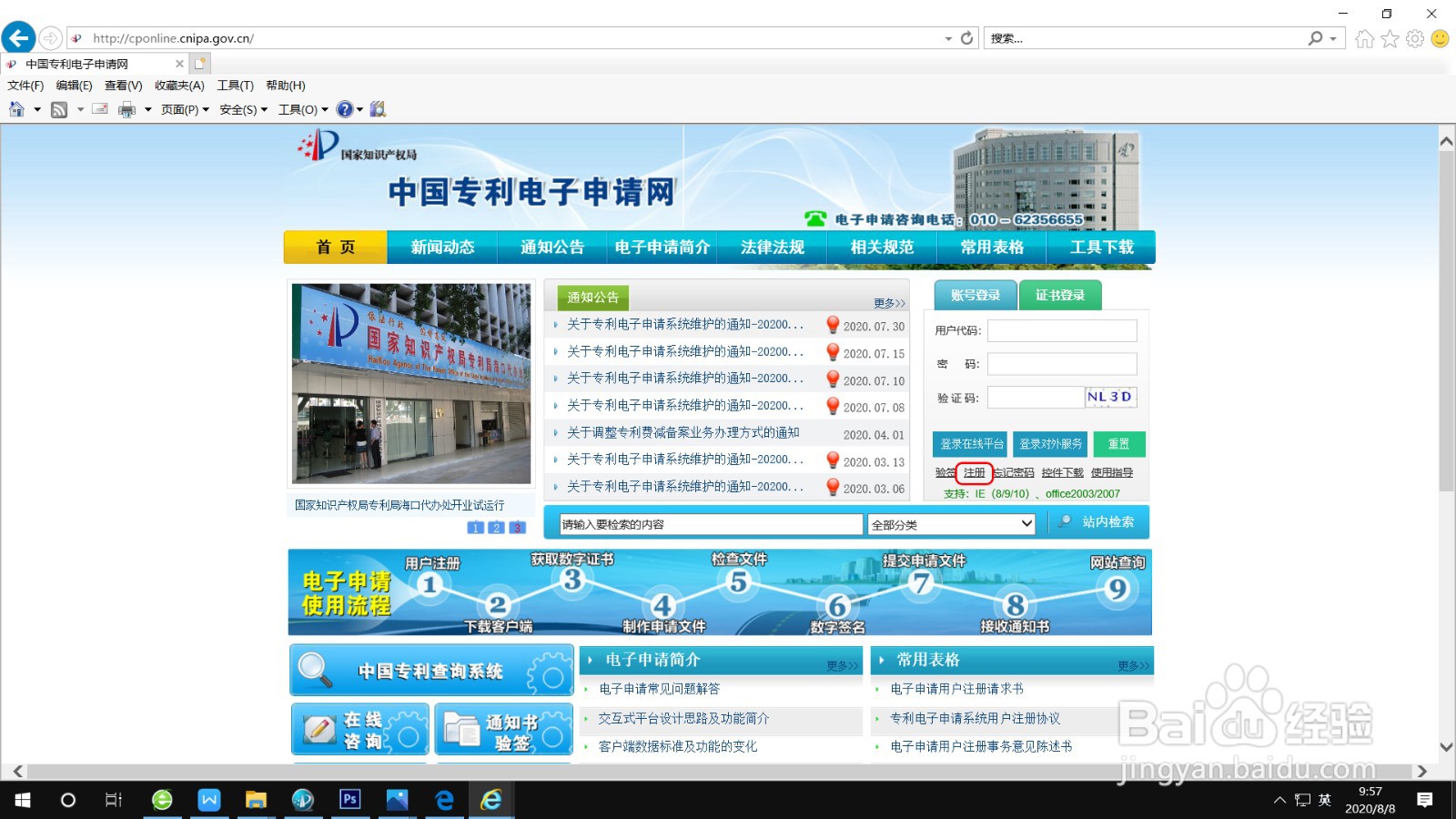The width and height of the screenshot is (1456, 819).
Task: Open the 全部分类 category combo box
Action: 952,524
